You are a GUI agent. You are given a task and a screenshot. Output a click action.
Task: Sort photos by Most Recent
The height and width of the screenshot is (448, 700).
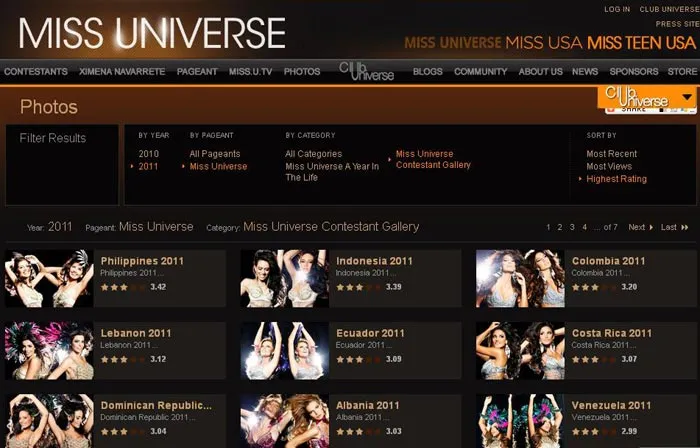point(611,154)
